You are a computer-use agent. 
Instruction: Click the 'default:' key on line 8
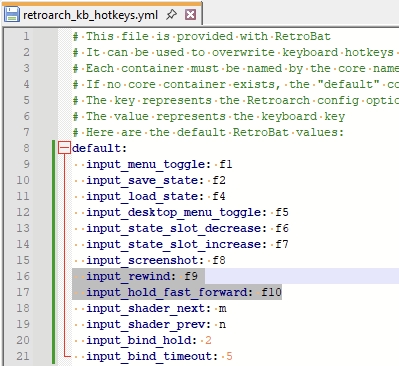[100, 148]
